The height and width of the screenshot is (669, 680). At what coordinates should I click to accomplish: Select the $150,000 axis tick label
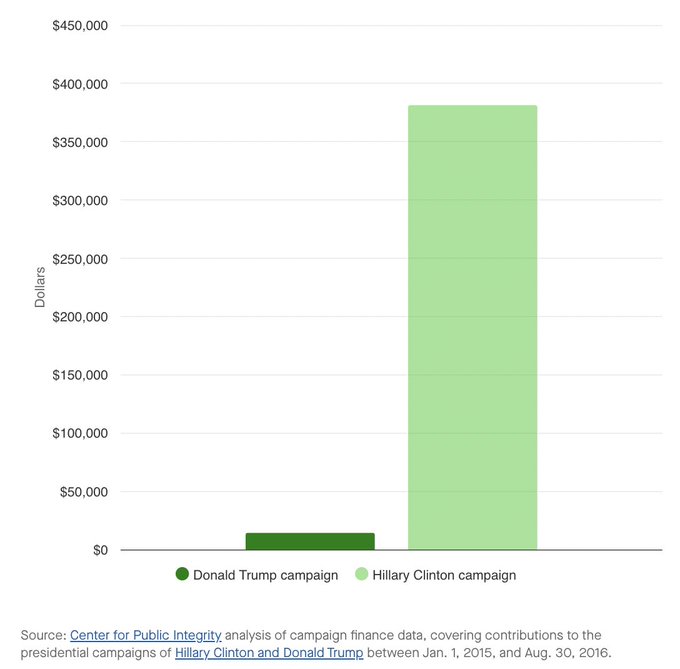tap(80, 375)
